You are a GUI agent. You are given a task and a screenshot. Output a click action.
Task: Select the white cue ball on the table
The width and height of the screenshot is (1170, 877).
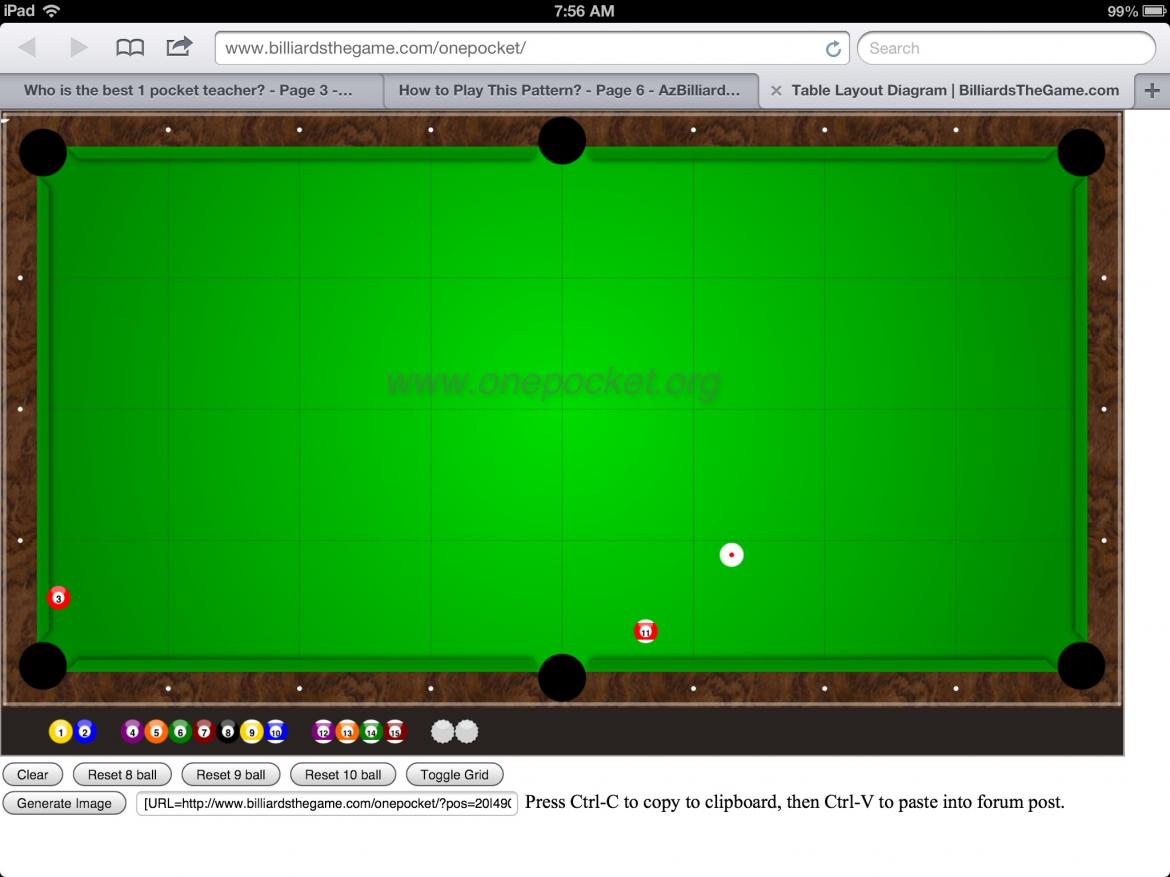pos(732,555)
